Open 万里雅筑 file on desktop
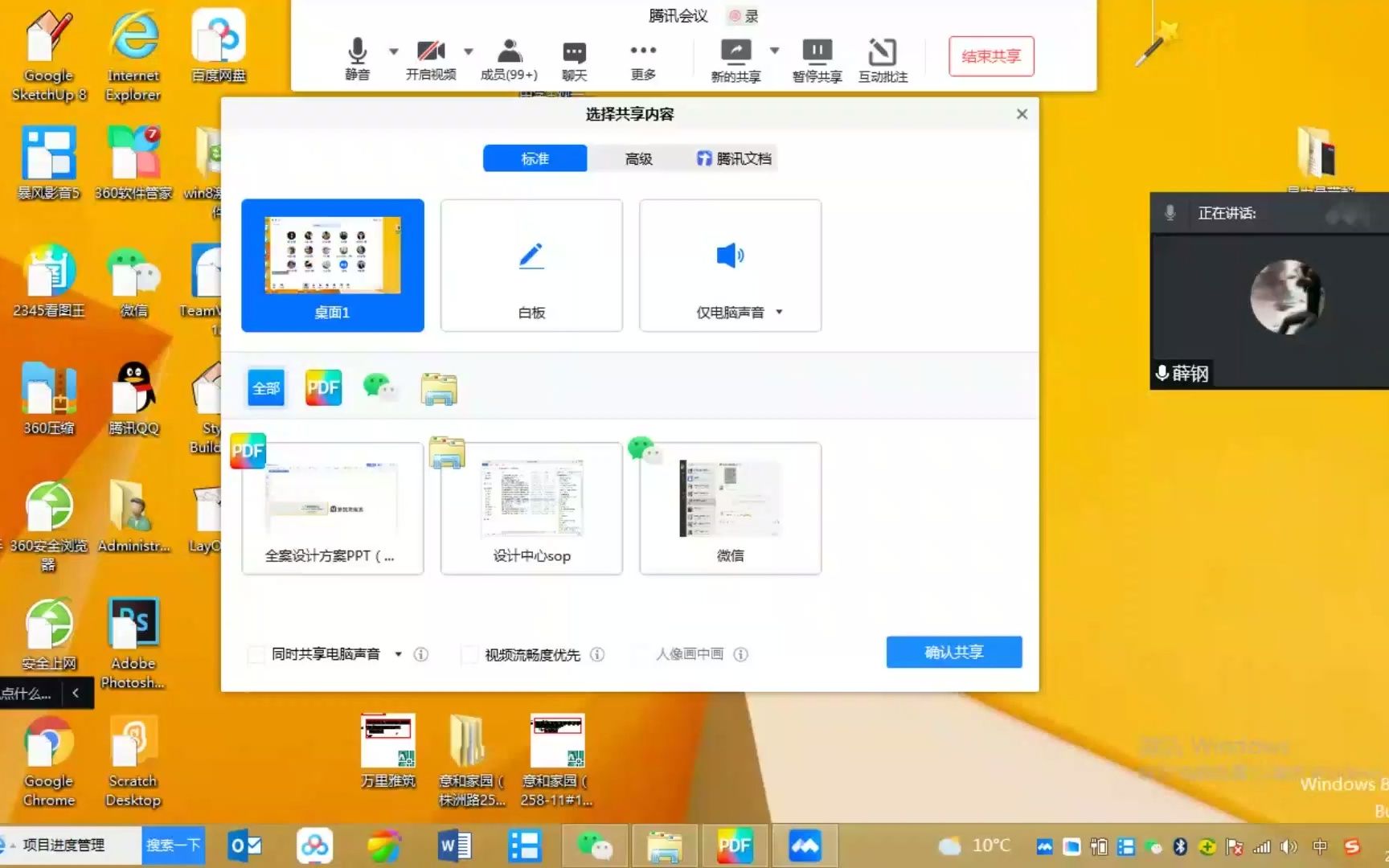 pos(388,751)
